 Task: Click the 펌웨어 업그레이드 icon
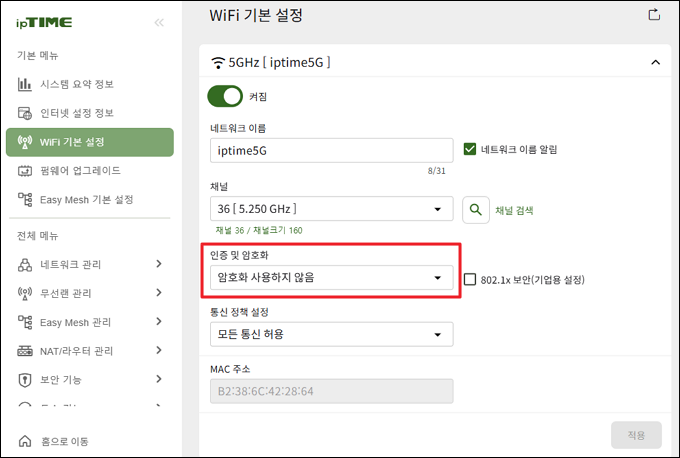25,171
